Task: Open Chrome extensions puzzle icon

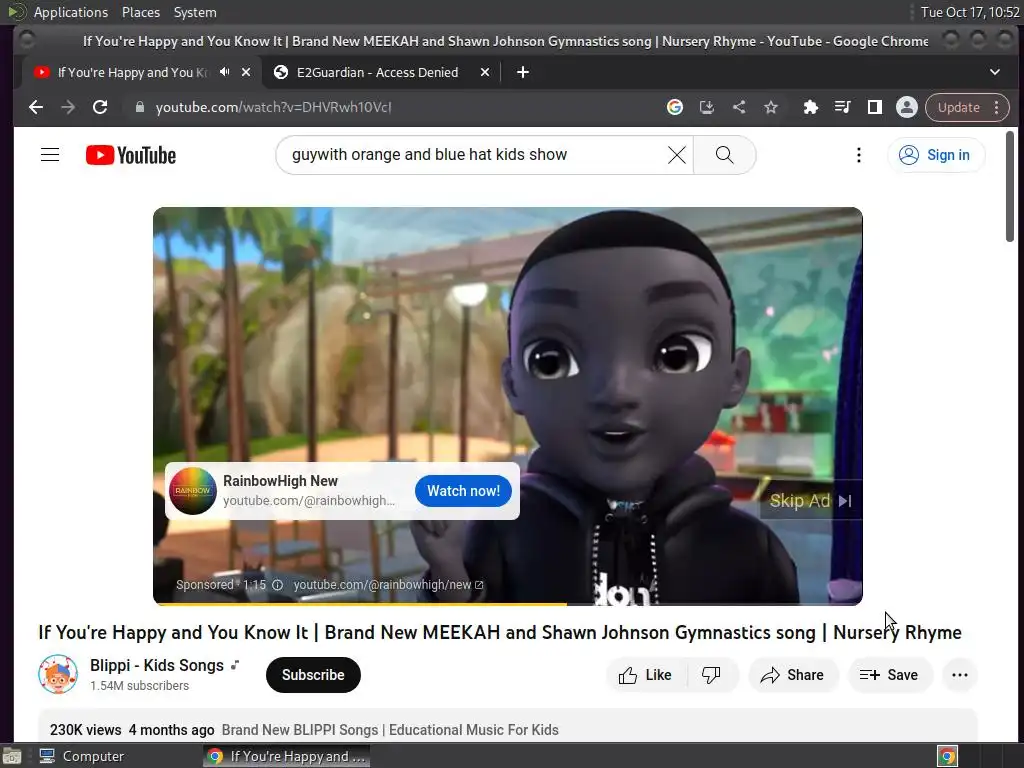Action: [810, 107]
